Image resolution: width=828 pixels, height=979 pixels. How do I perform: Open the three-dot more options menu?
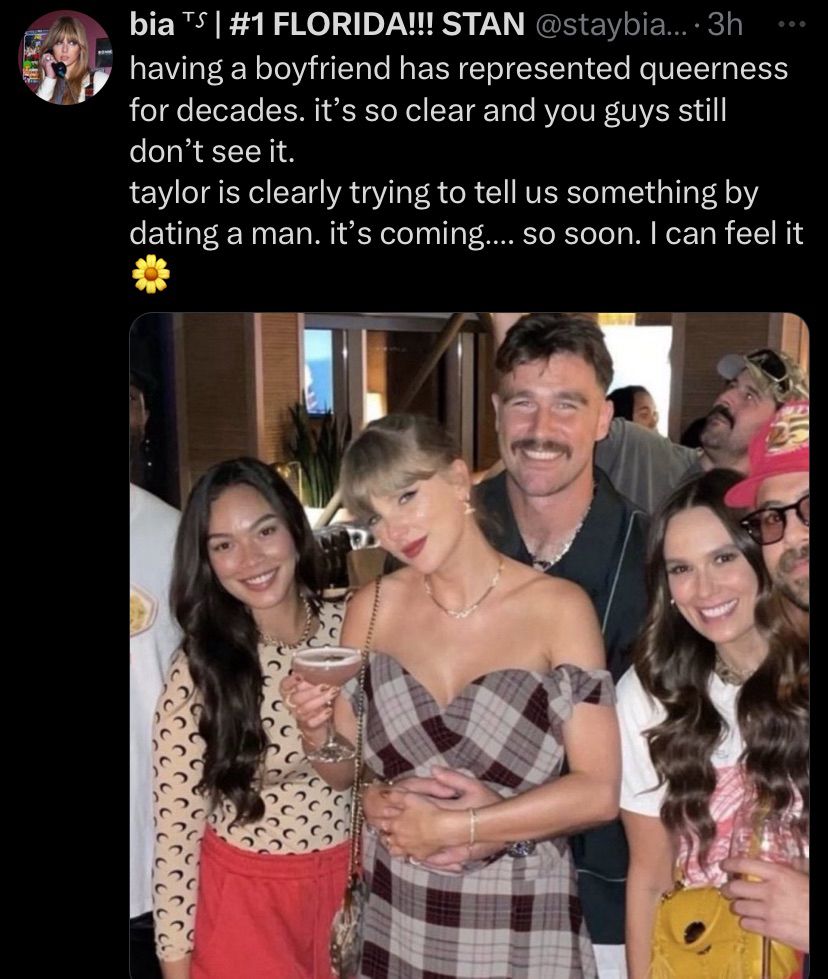pos(792,25)
